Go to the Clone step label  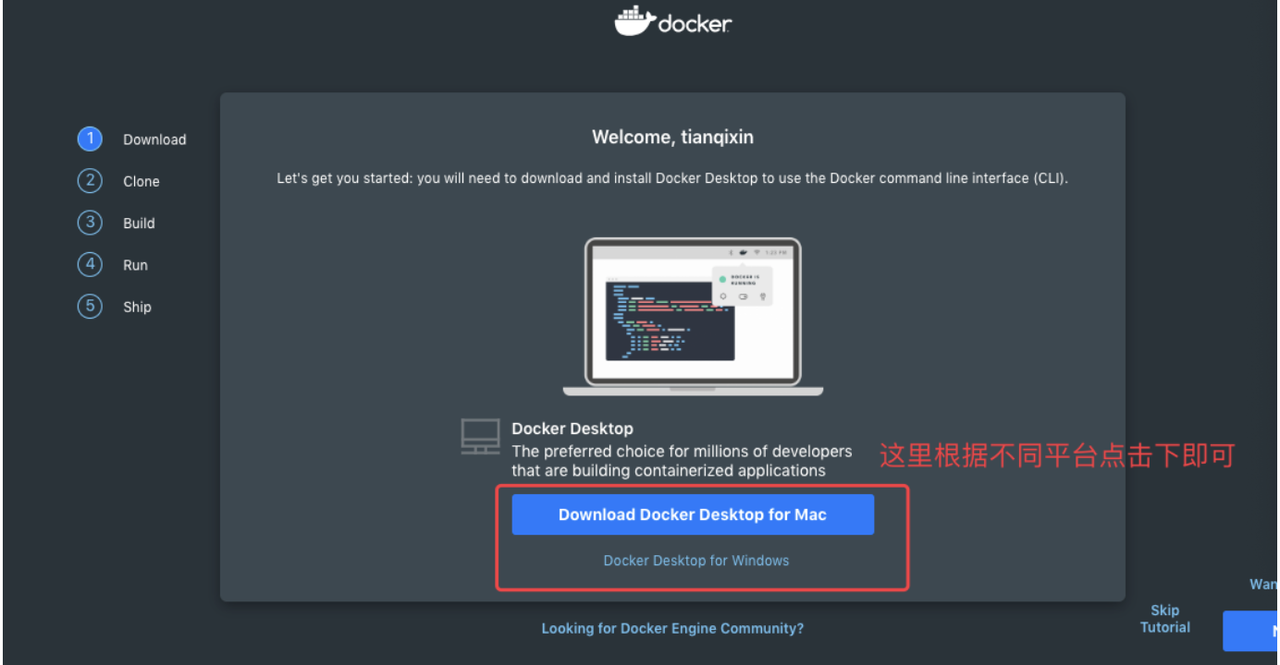click(x=141, y=182)
